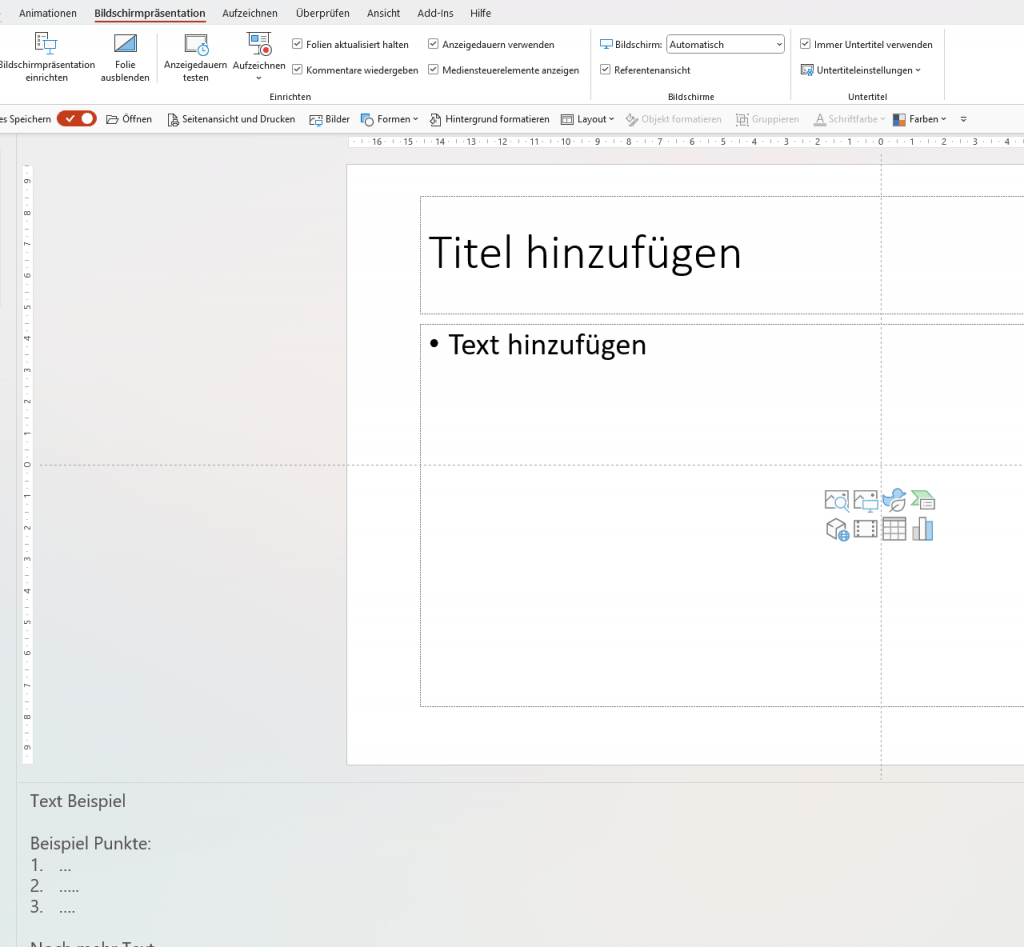Toggle Immer Untertitel verwenden checkbox
The image size is (1024, 947).
(805, 44)
